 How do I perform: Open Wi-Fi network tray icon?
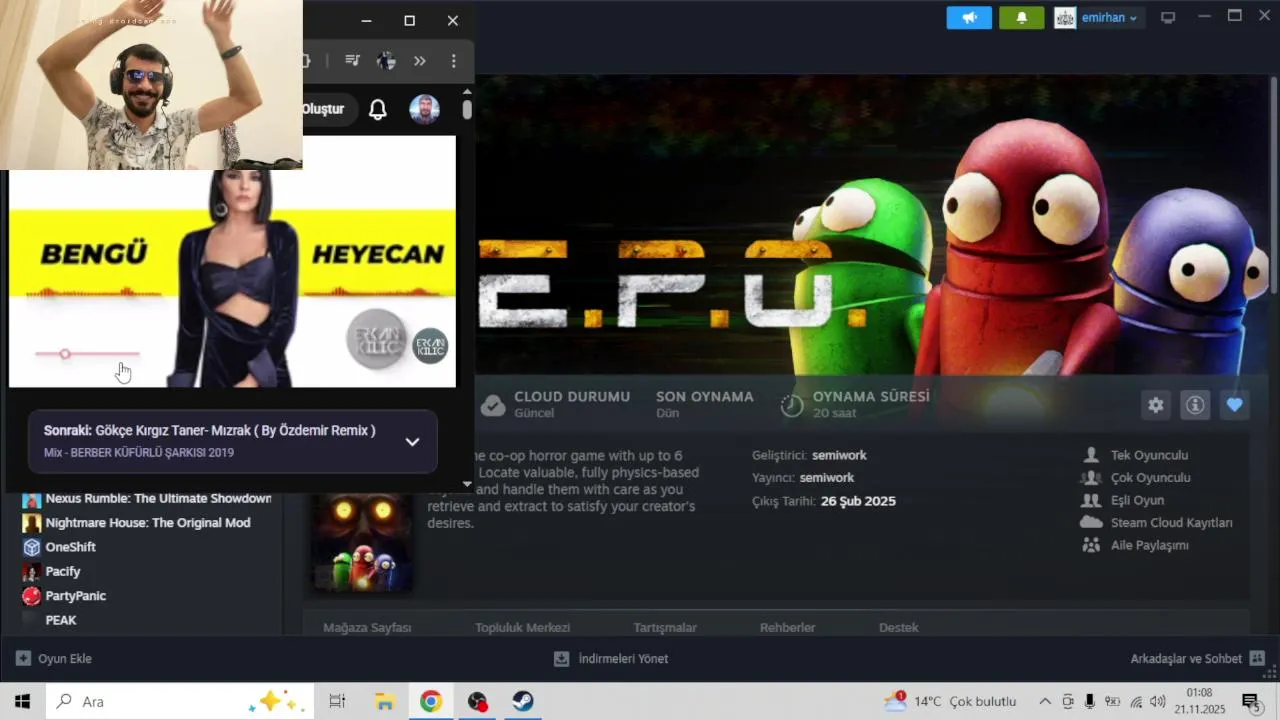click(x=1136, y=701)
